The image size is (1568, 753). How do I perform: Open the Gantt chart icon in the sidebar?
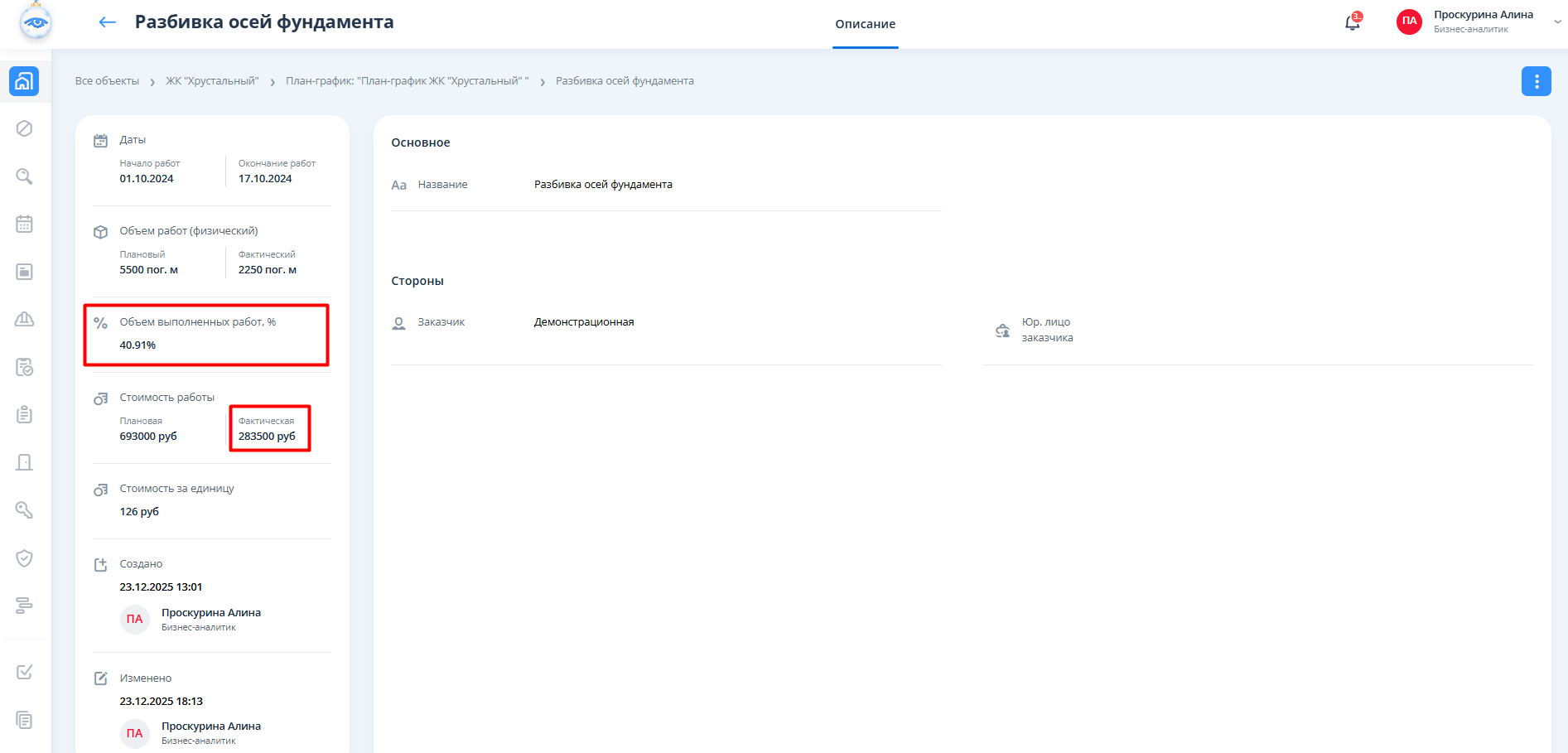tap(25, 606)
